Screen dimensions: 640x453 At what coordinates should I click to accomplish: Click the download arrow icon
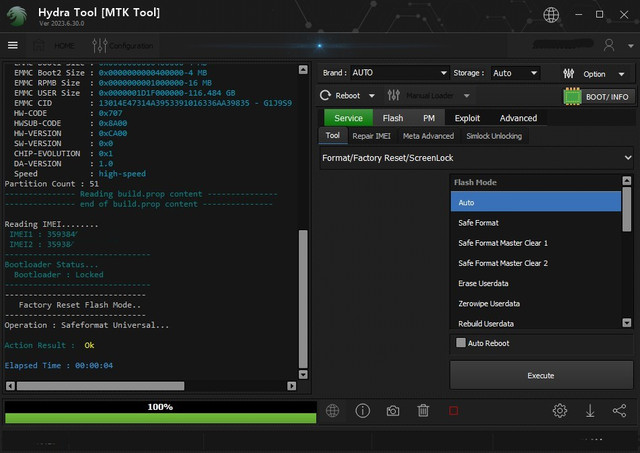[x=590, y=411]
